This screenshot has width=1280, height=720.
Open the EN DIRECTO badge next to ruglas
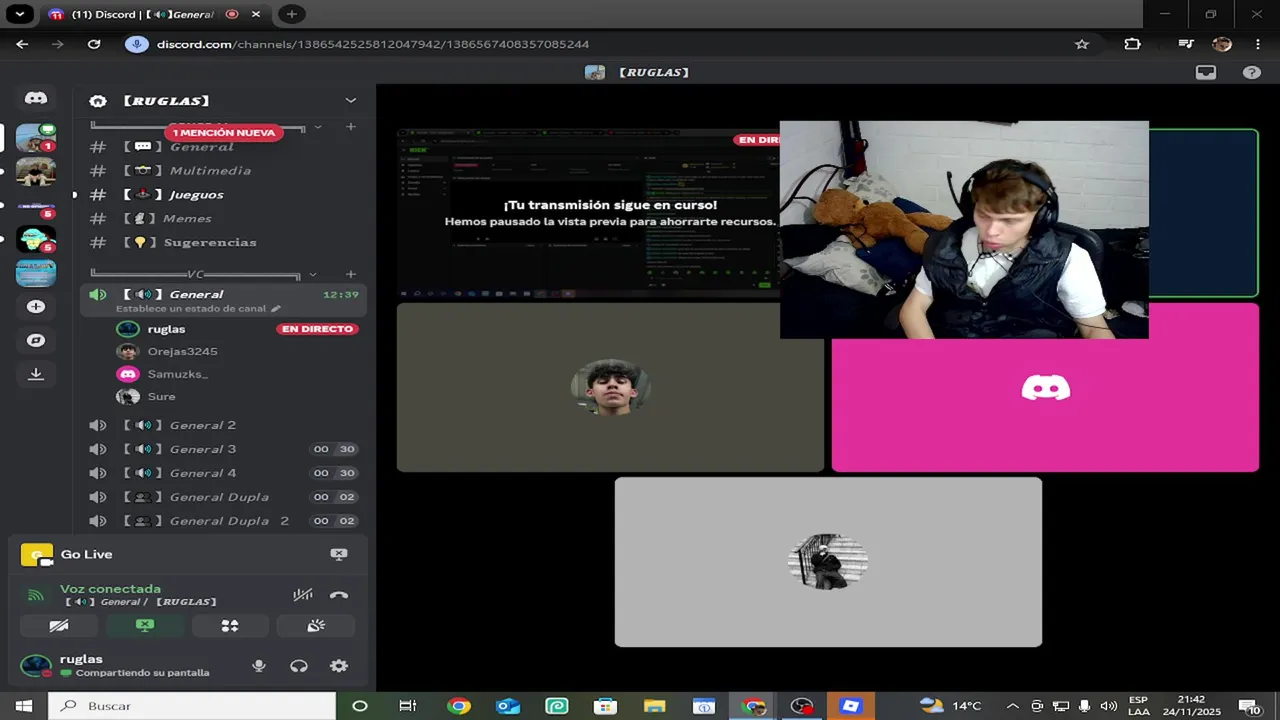(317, 329)
